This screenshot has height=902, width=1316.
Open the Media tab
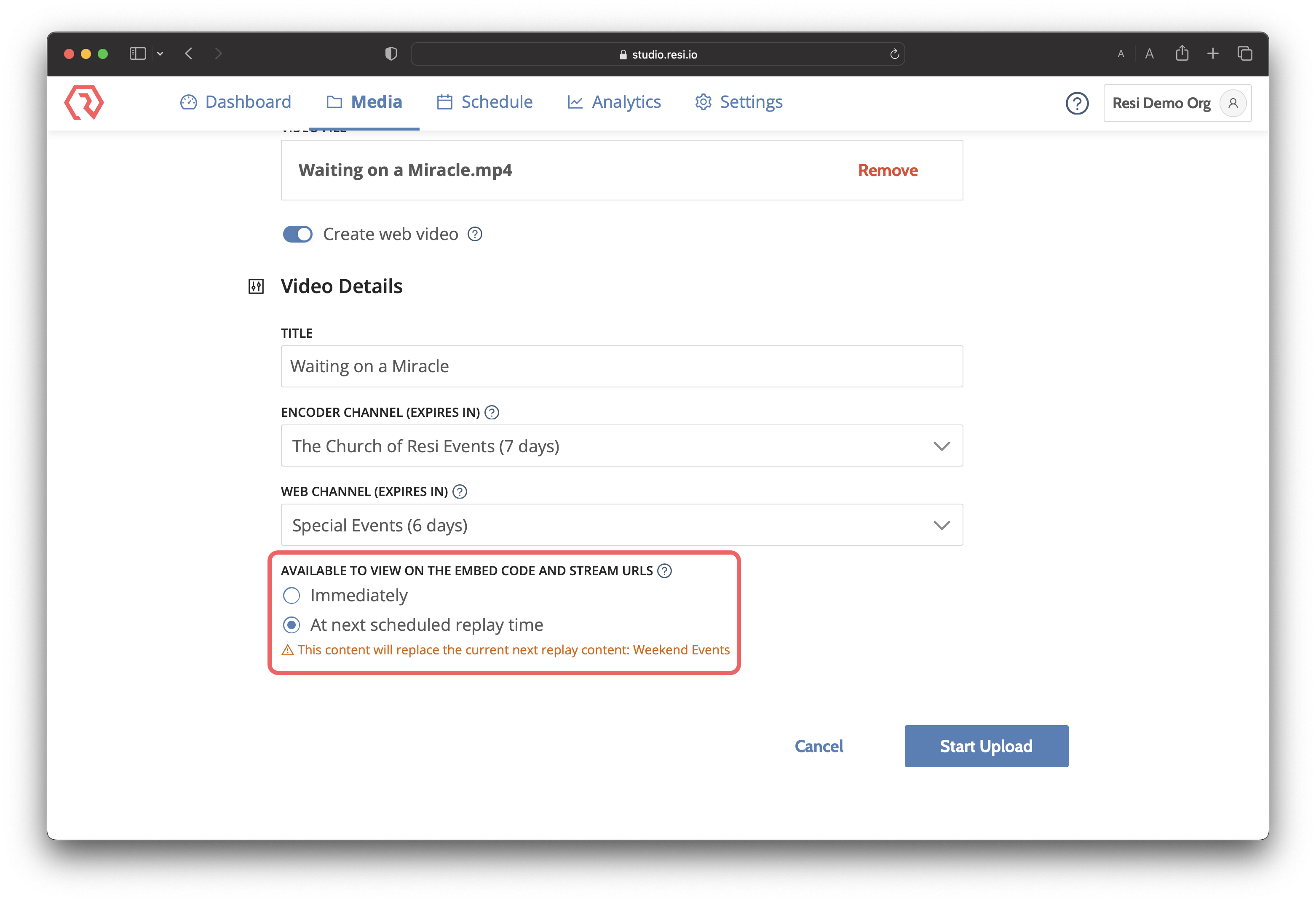[365, 102]
